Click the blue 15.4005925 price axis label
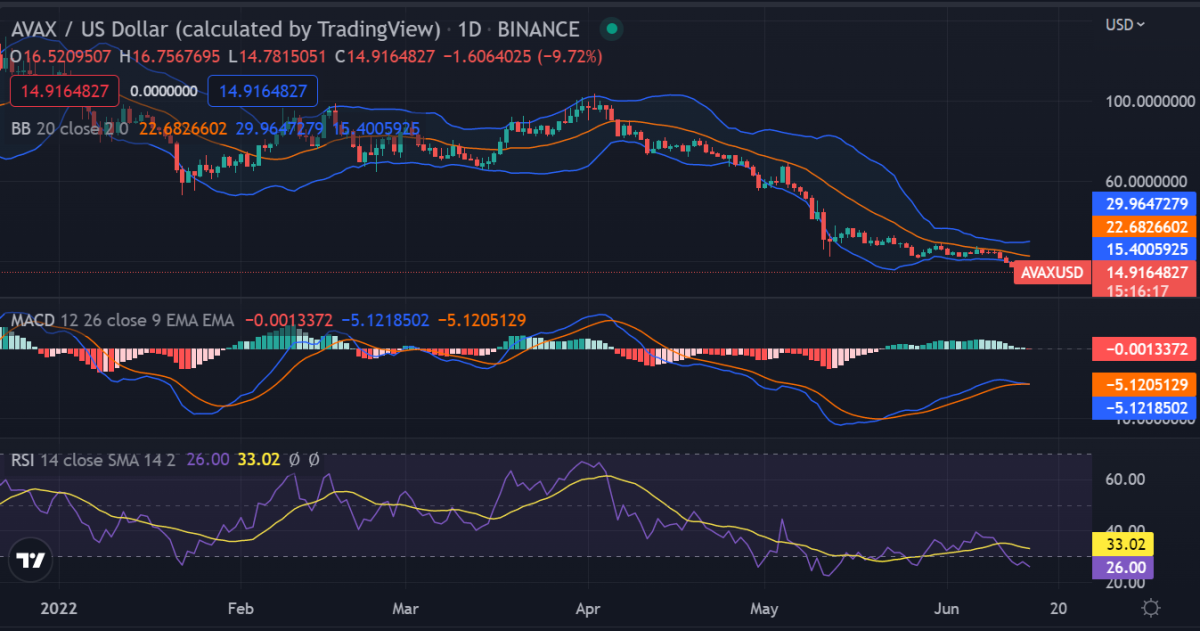Screen dimensions: 1200x631 point(1143,249)
